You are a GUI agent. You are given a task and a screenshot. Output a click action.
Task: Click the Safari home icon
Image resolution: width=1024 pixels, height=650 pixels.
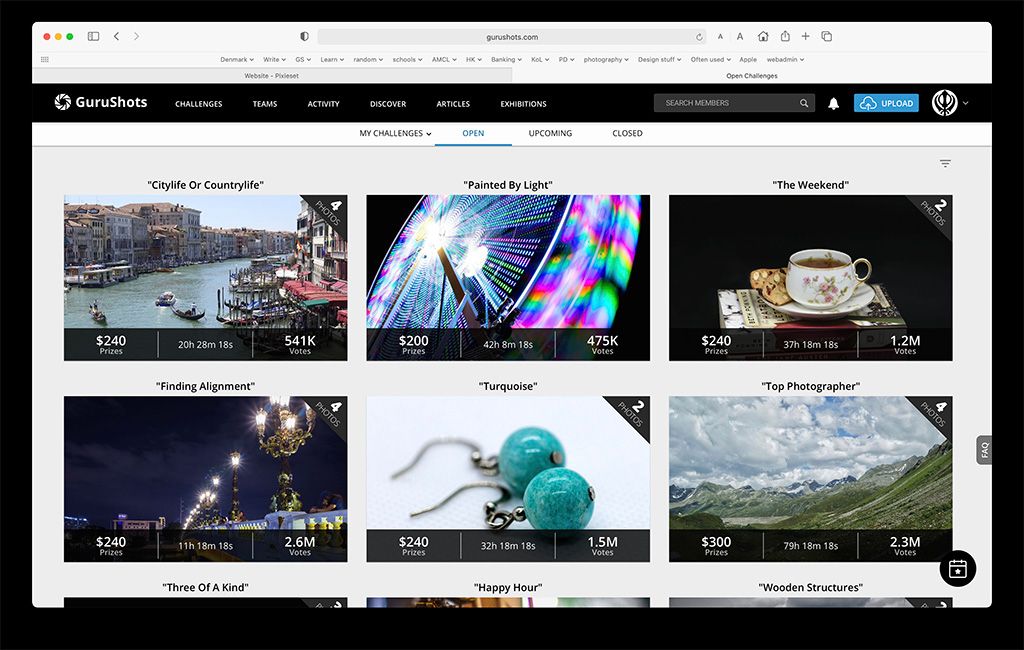[763, 37]
